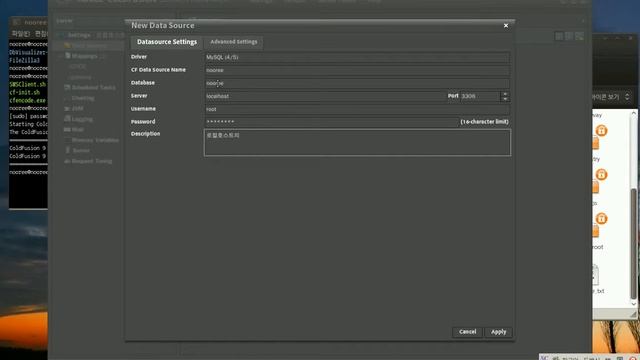Click the Mappings icon in sidebar
The image size is (640, 360).
coord(68,56)
